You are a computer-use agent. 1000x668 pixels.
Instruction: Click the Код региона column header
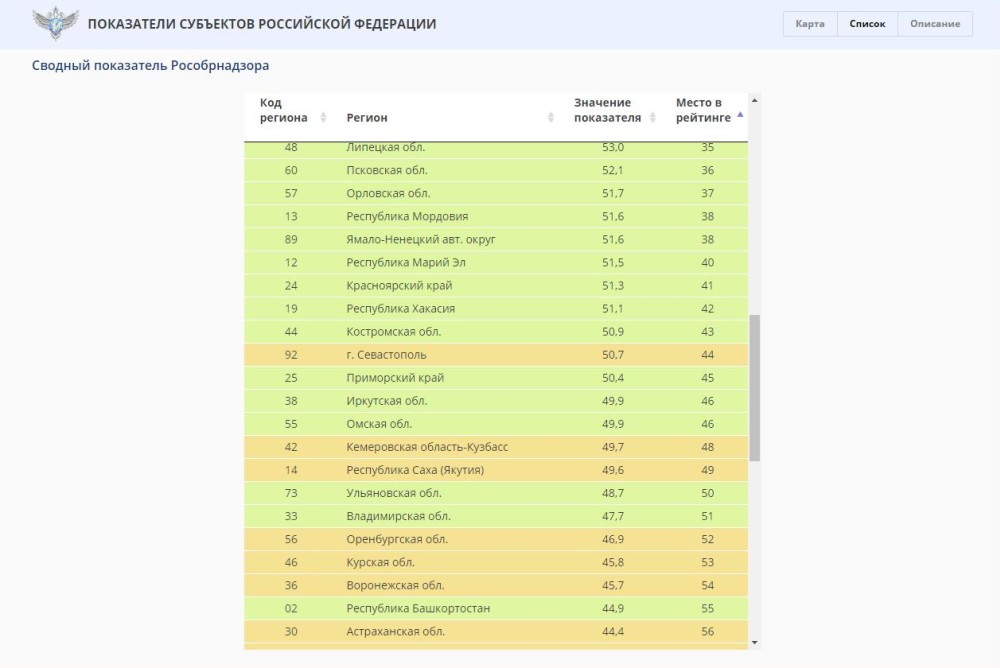[x=284, y=110]
